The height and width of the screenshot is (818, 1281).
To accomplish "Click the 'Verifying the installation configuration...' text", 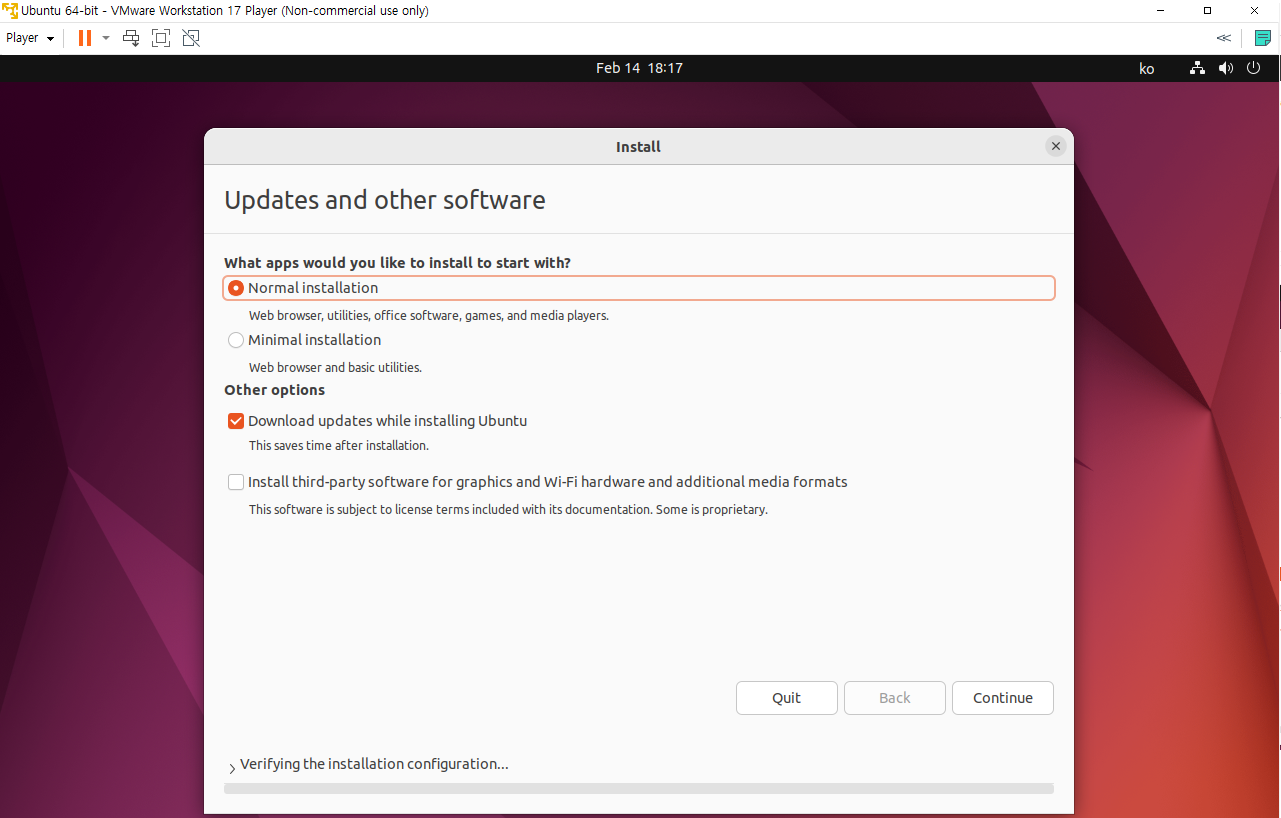I will coord(374,764).
